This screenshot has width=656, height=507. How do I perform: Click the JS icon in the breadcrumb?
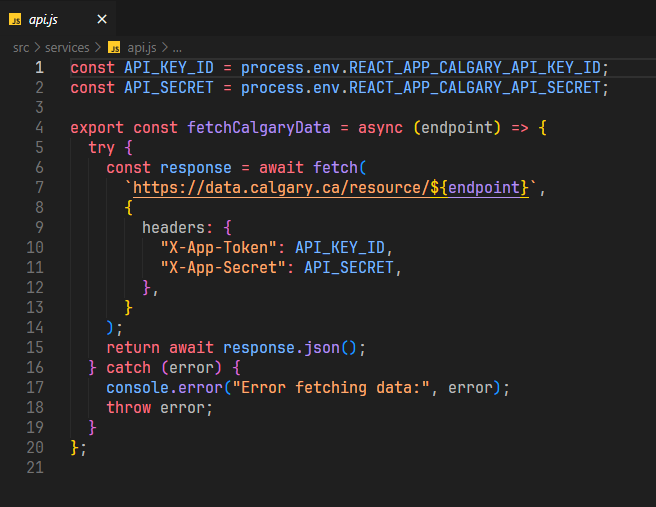(114, 48)
